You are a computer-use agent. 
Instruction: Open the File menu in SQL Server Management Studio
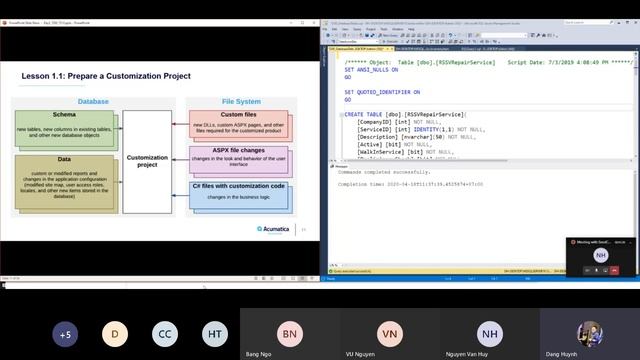tap(325, 29)
